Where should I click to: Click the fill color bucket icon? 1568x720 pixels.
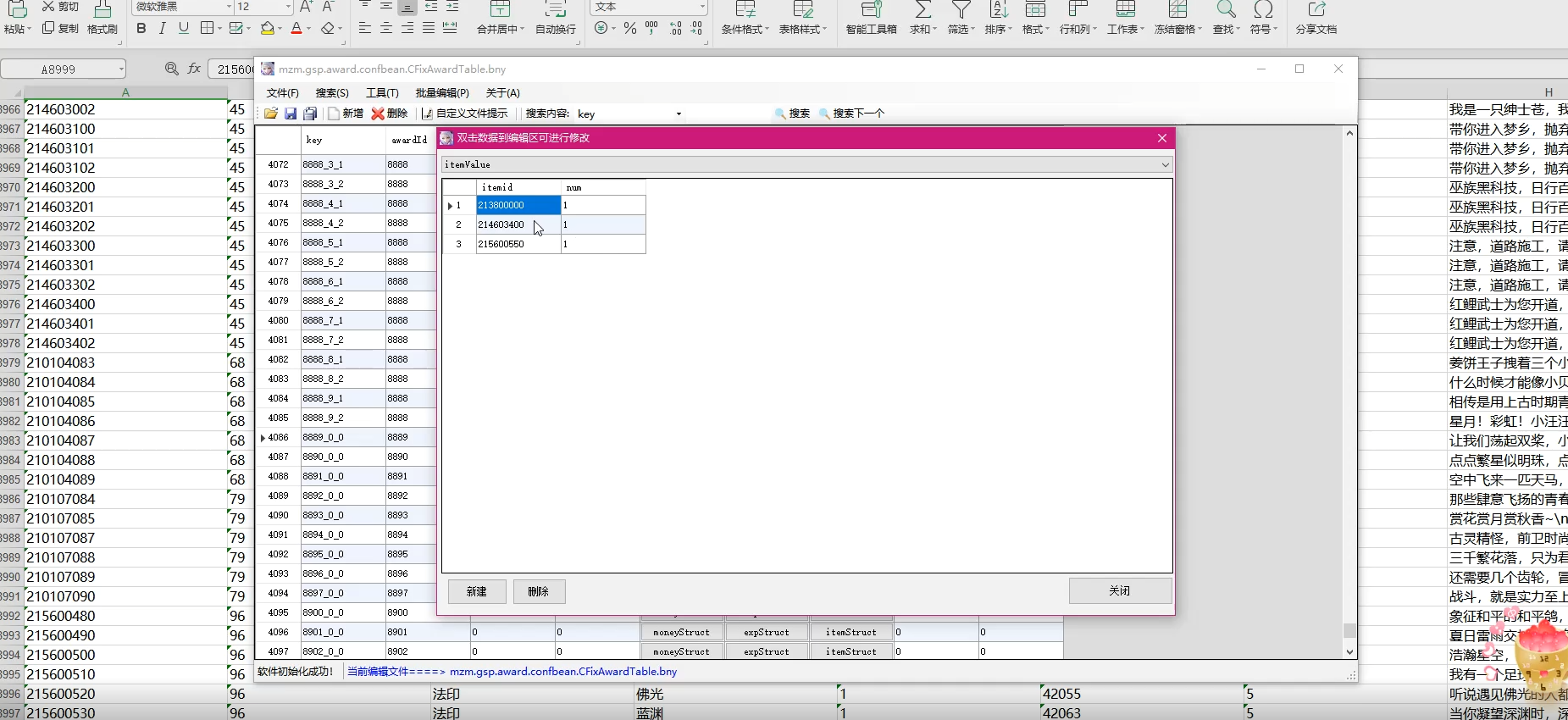pyautogui.click(x=268, y=29)
